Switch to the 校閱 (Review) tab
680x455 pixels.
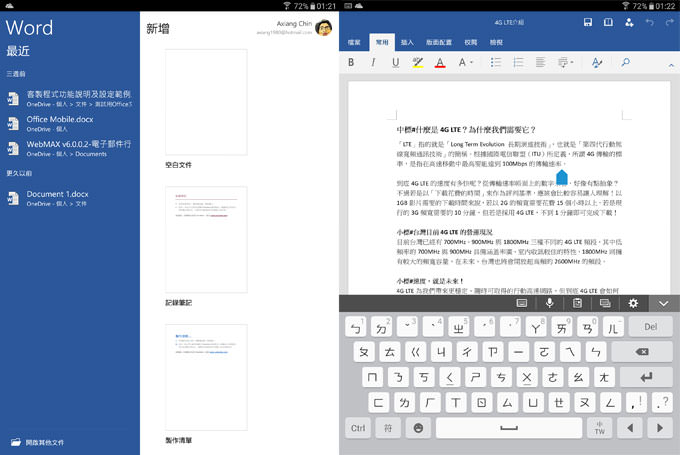coord(471,43)
